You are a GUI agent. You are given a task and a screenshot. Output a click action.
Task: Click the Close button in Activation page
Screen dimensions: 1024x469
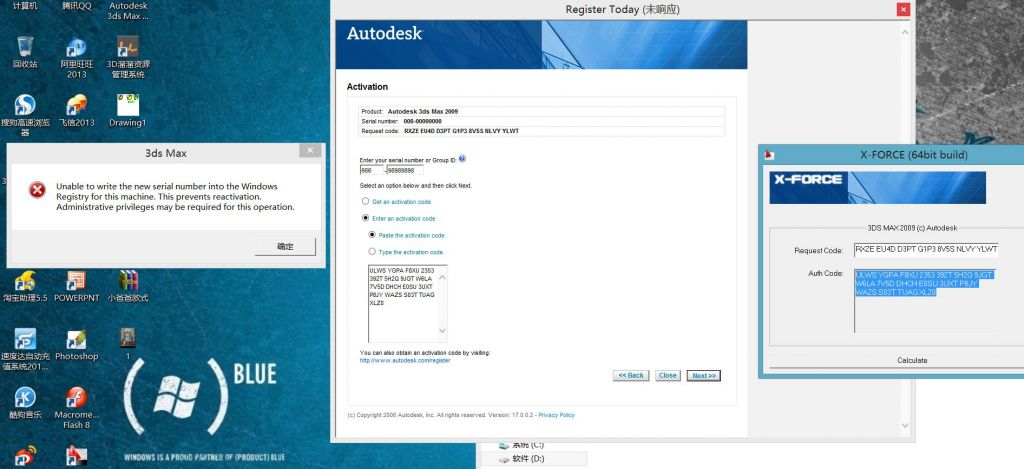[x=667, y=376]
